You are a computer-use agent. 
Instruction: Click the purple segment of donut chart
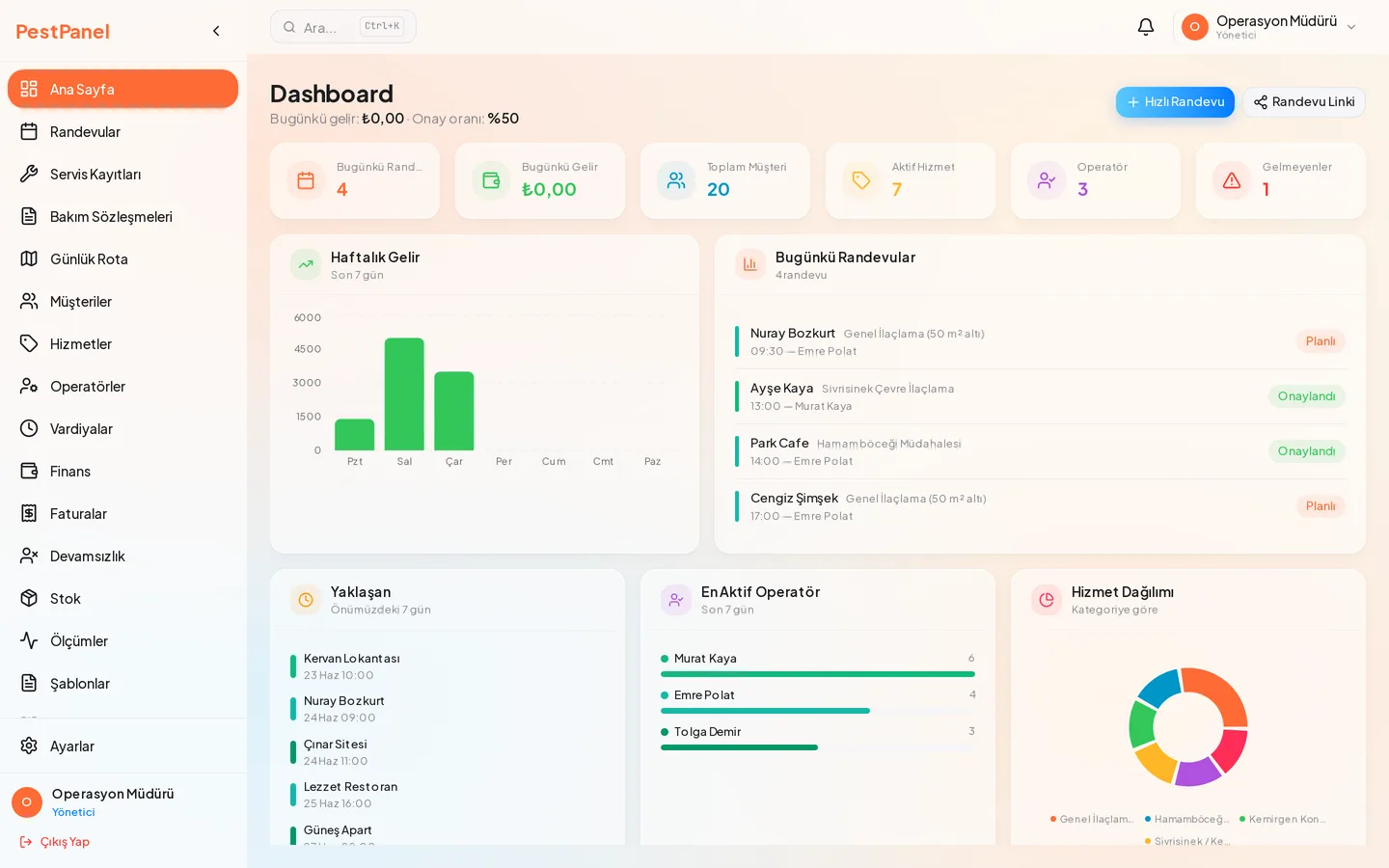(x=1199, y=773)
